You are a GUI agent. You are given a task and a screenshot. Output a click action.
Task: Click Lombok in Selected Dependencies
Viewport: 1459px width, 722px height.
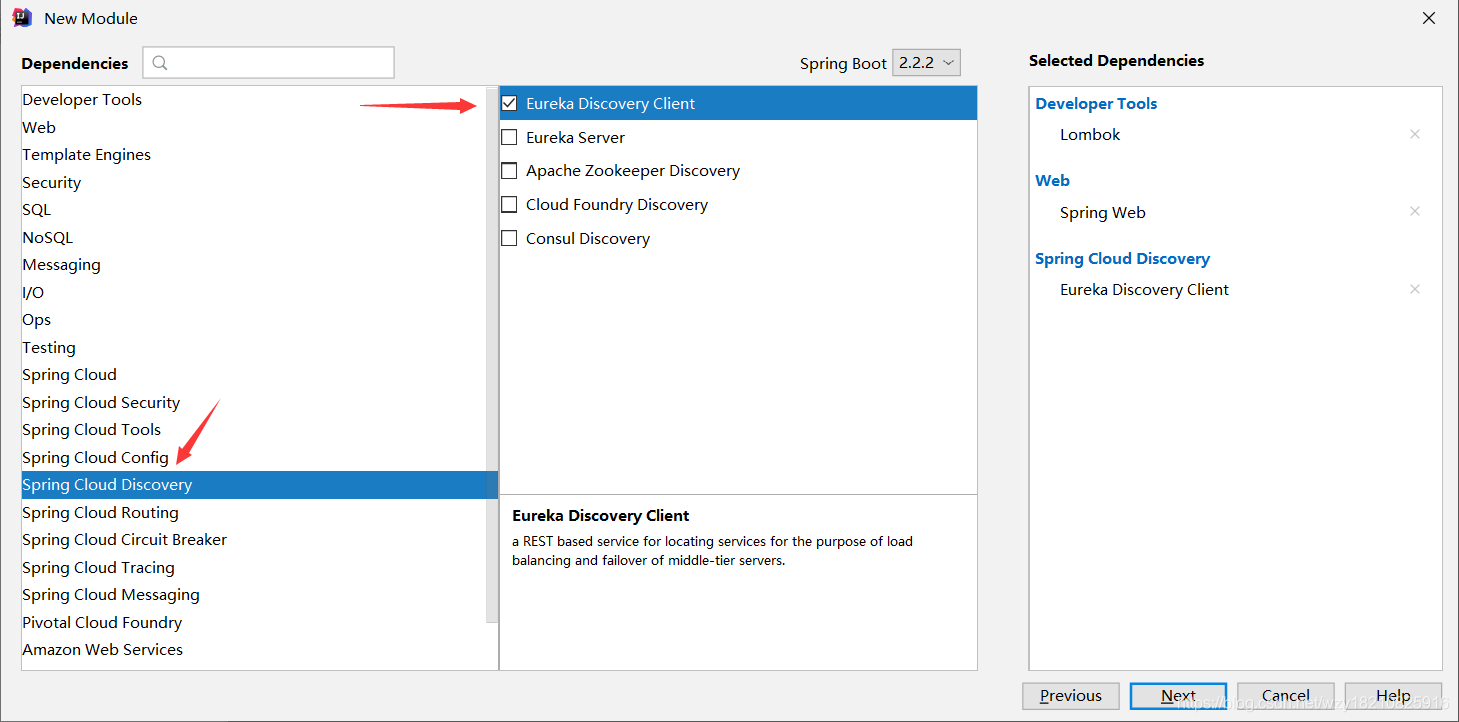coord(1090,134)
